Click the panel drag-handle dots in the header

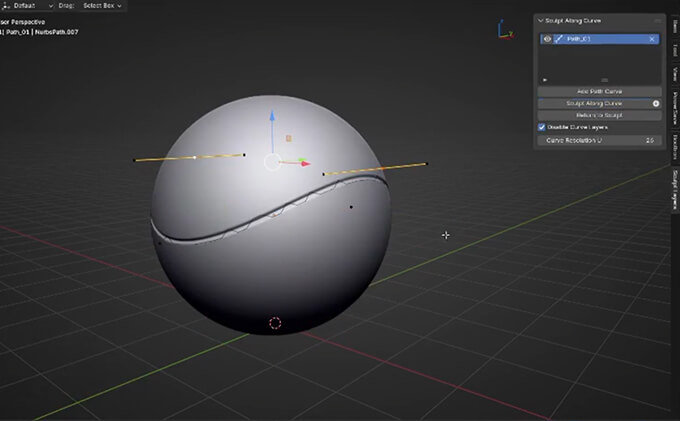tap(656, 20)
